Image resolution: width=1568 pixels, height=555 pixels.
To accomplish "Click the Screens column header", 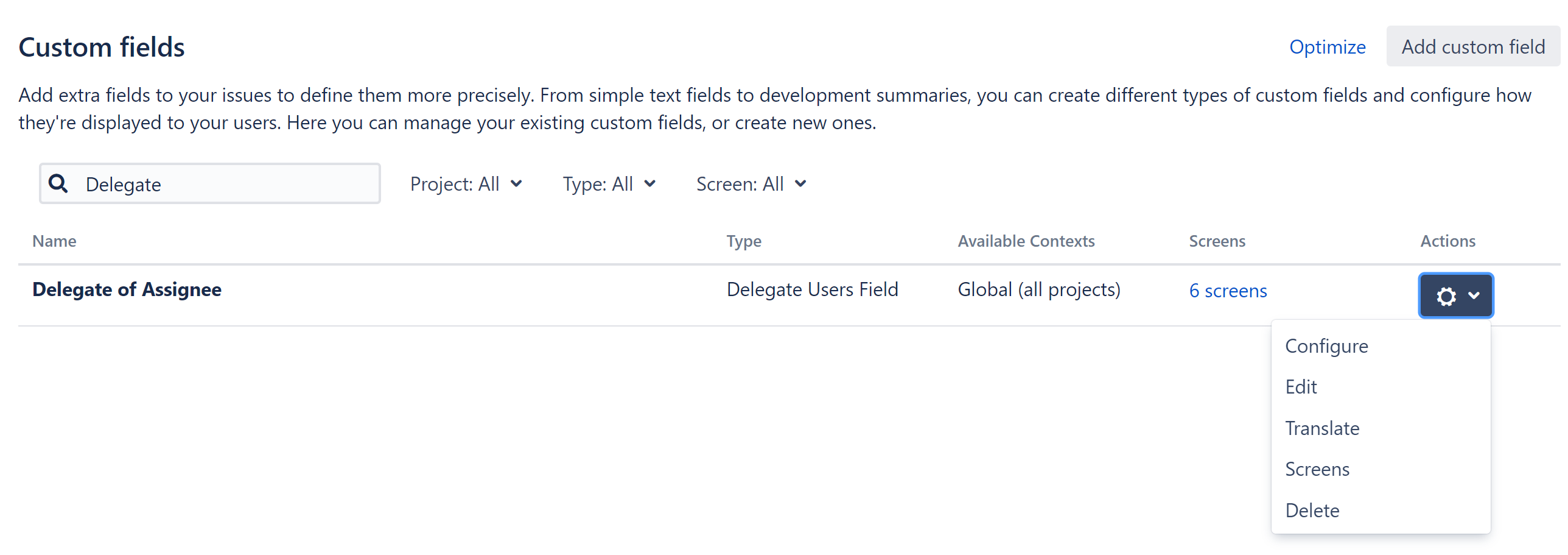I will (x=1217, y=241).
